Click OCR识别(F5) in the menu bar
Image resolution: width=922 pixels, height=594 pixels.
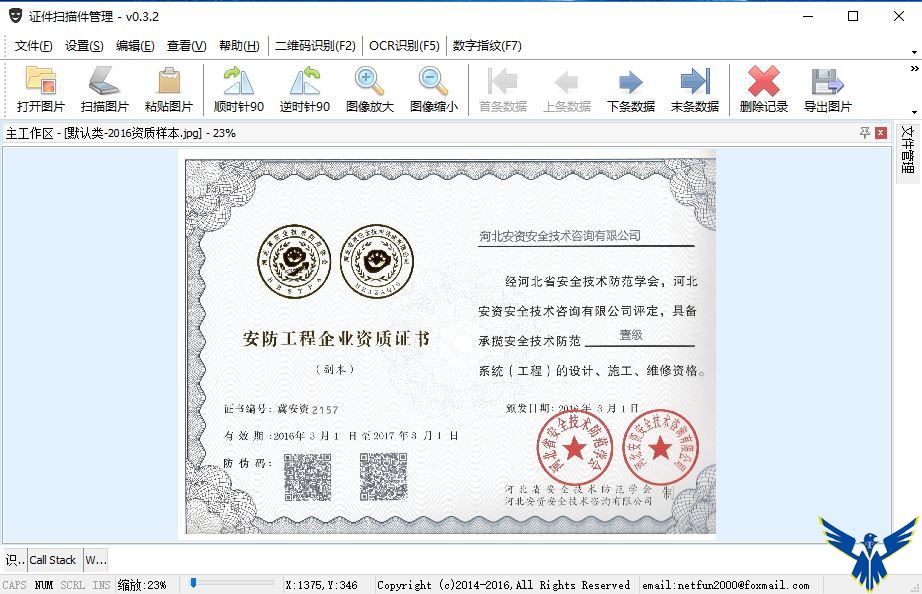pyautogui.click(x=404, y=46)
